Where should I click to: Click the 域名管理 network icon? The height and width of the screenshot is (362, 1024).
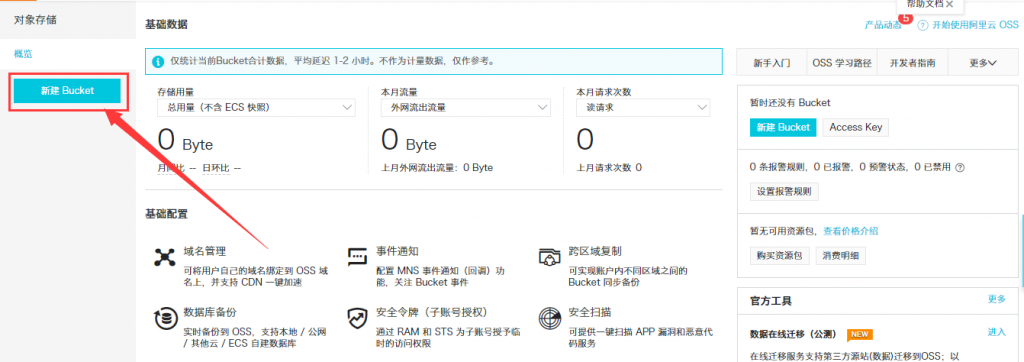coord(165,257)
